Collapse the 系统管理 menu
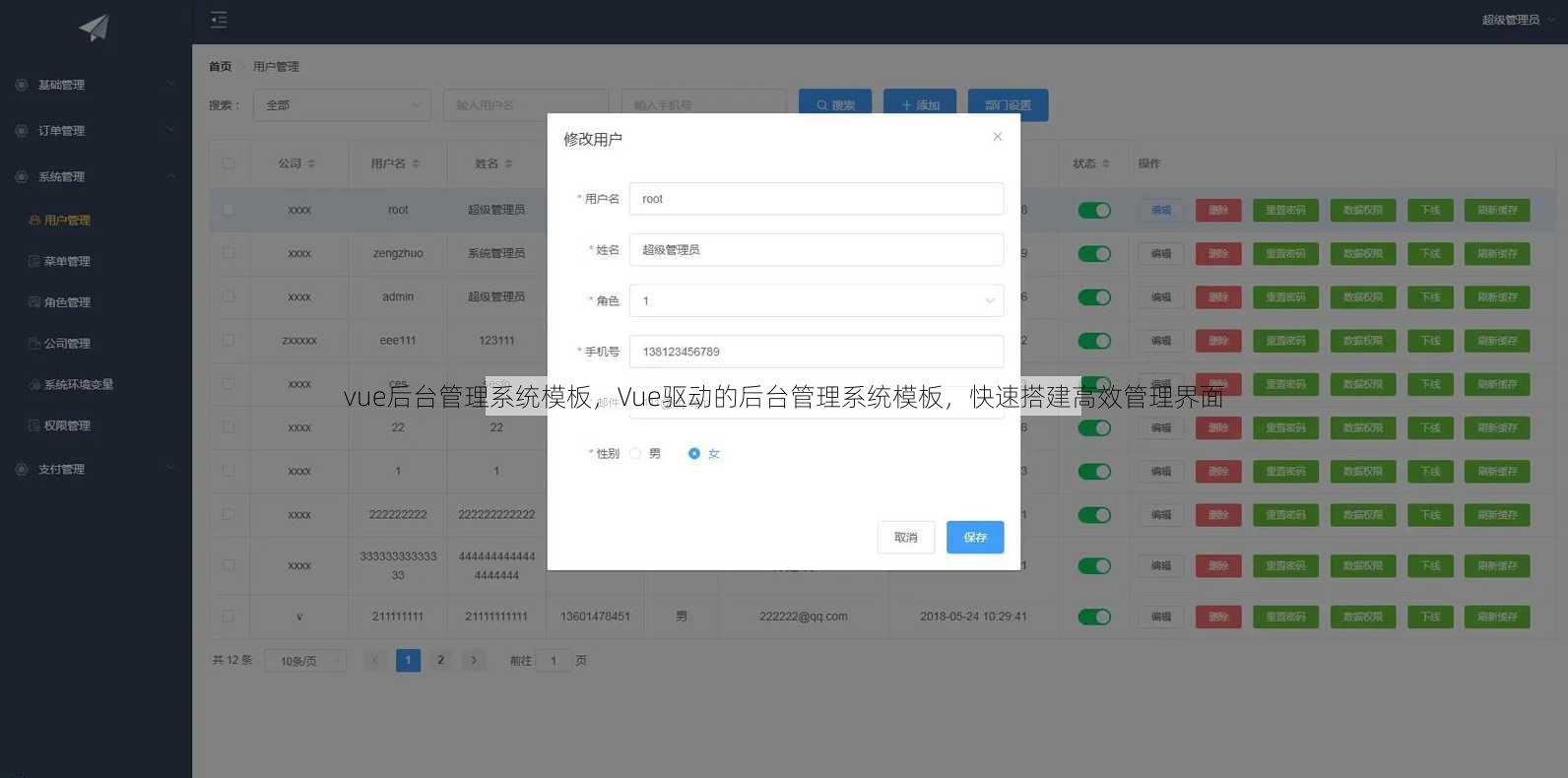The height and width of the screenshot is (778, 1568). click(x=96, y=176)
